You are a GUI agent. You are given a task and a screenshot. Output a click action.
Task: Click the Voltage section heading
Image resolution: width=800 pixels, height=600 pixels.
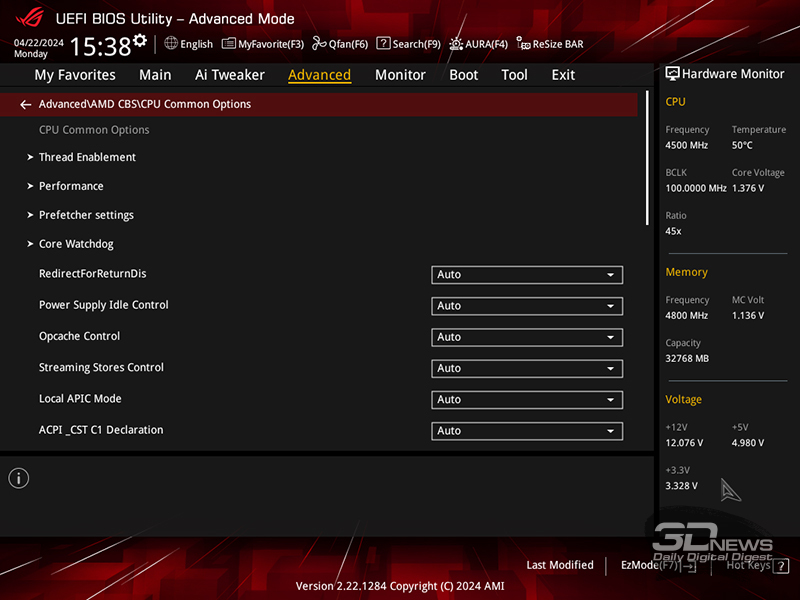tap(683, 399)
